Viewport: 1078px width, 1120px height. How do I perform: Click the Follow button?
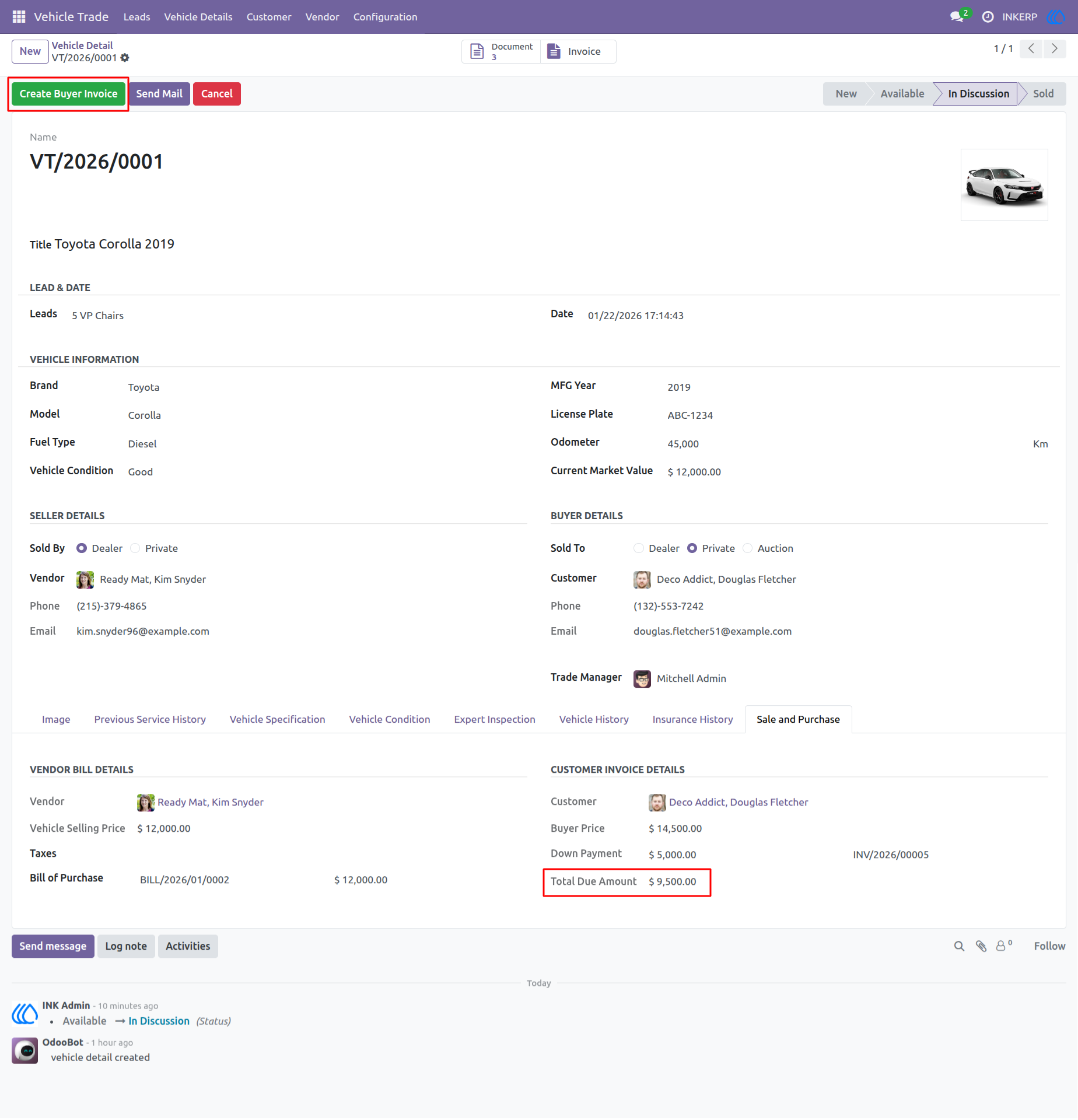[1049, 946]
